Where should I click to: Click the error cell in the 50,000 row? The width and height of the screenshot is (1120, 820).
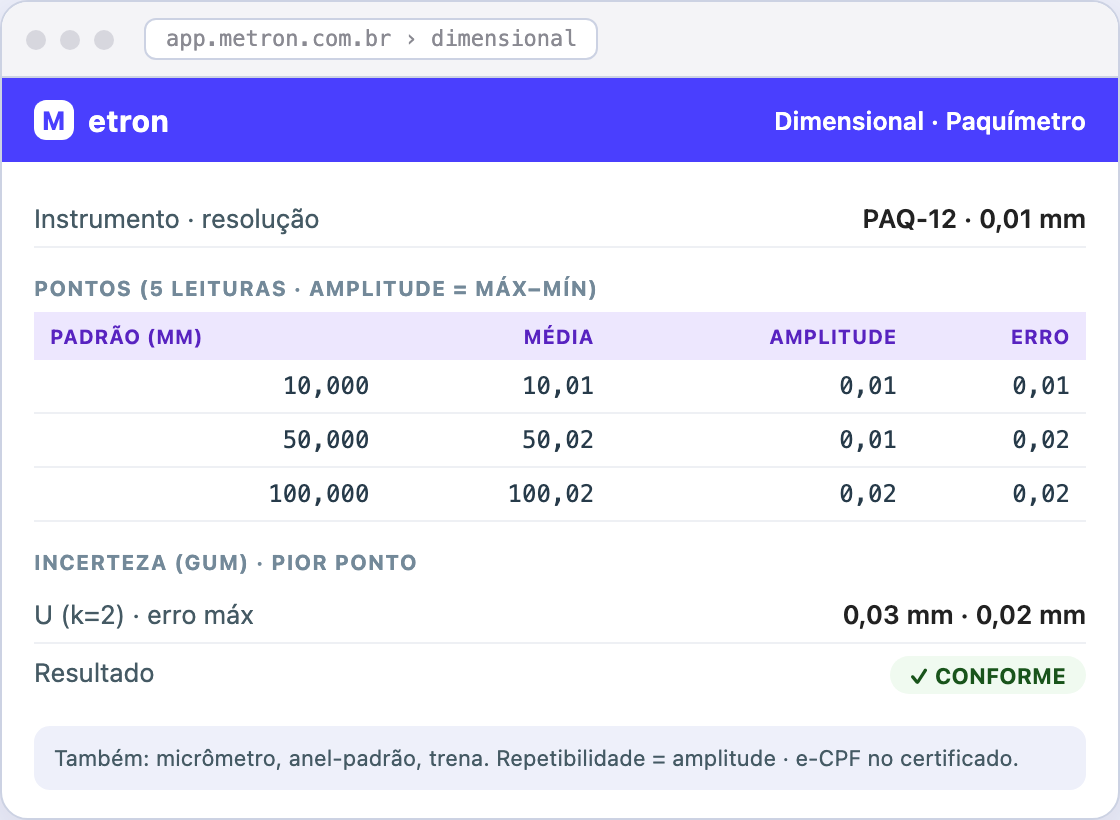tap(1041, 440)
